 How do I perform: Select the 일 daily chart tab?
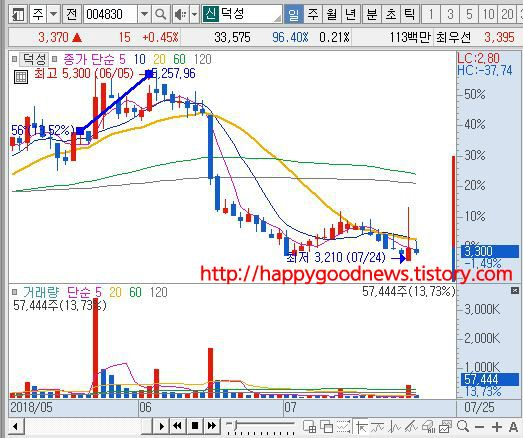(294, 14)
